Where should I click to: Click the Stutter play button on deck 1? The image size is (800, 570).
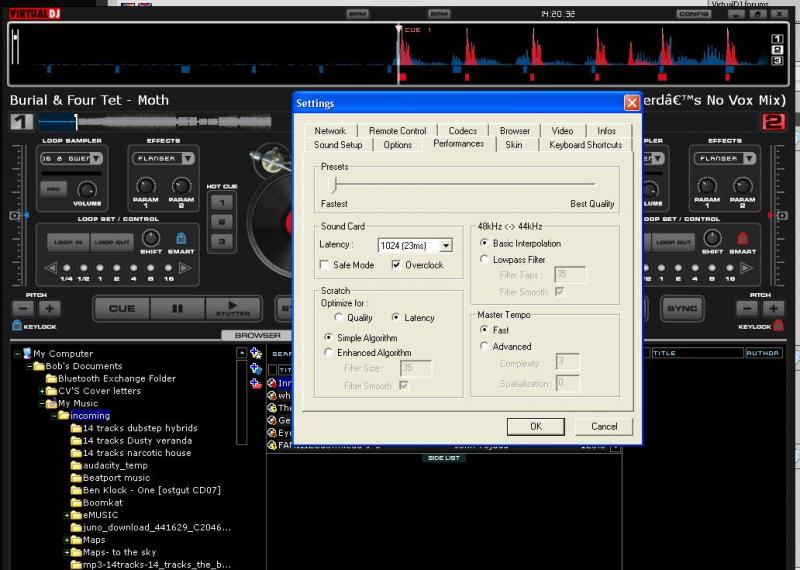[x=233, y=308]
